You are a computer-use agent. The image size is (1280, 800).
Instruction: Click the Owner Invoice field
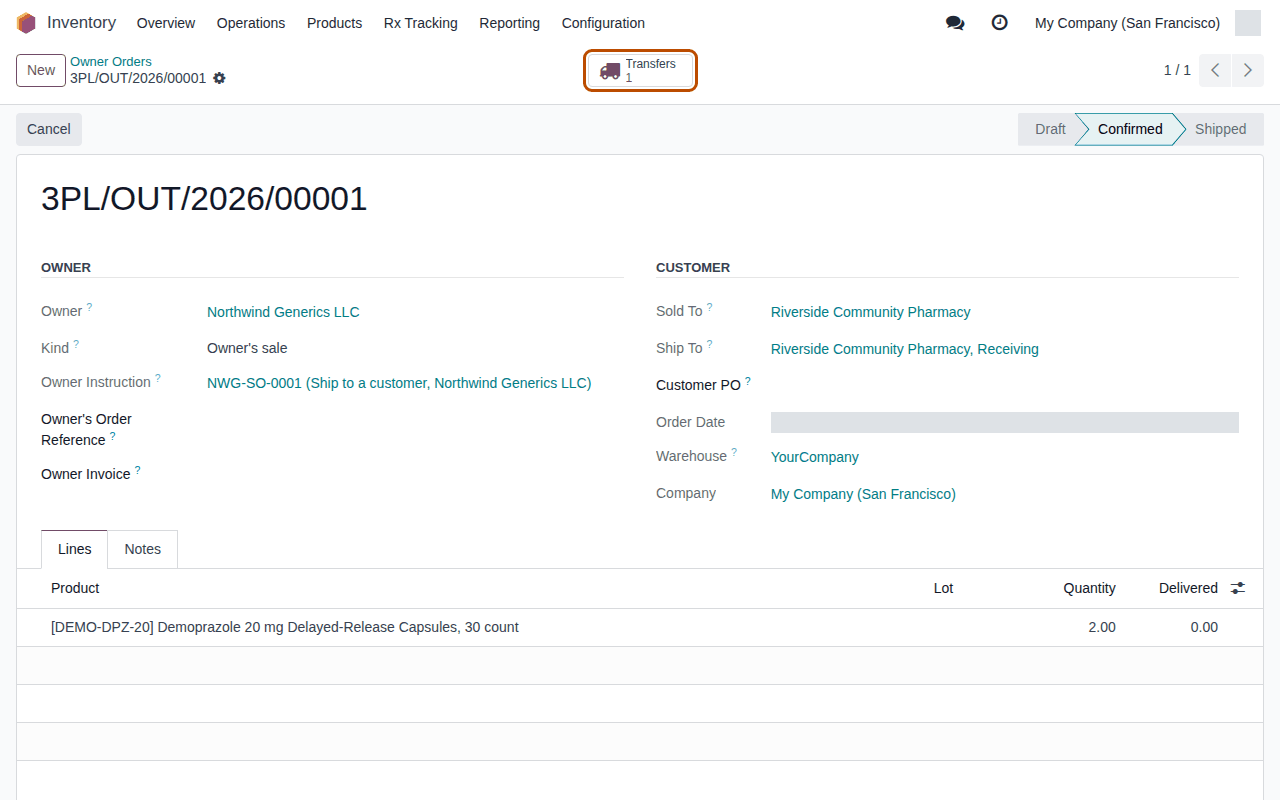coord(415,474)
